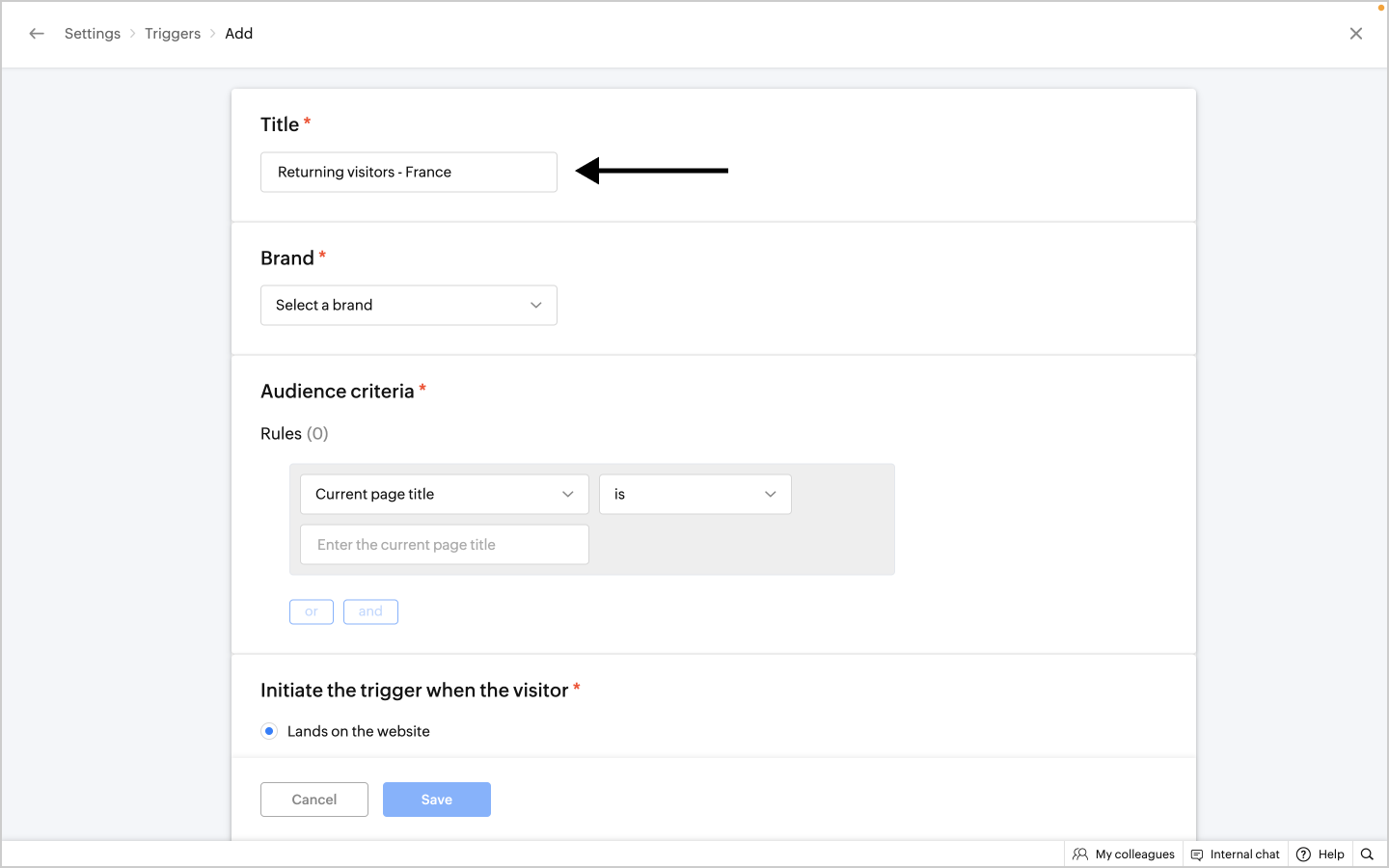
Task: Focus the Title input field
Action: [x=408, y=173]
